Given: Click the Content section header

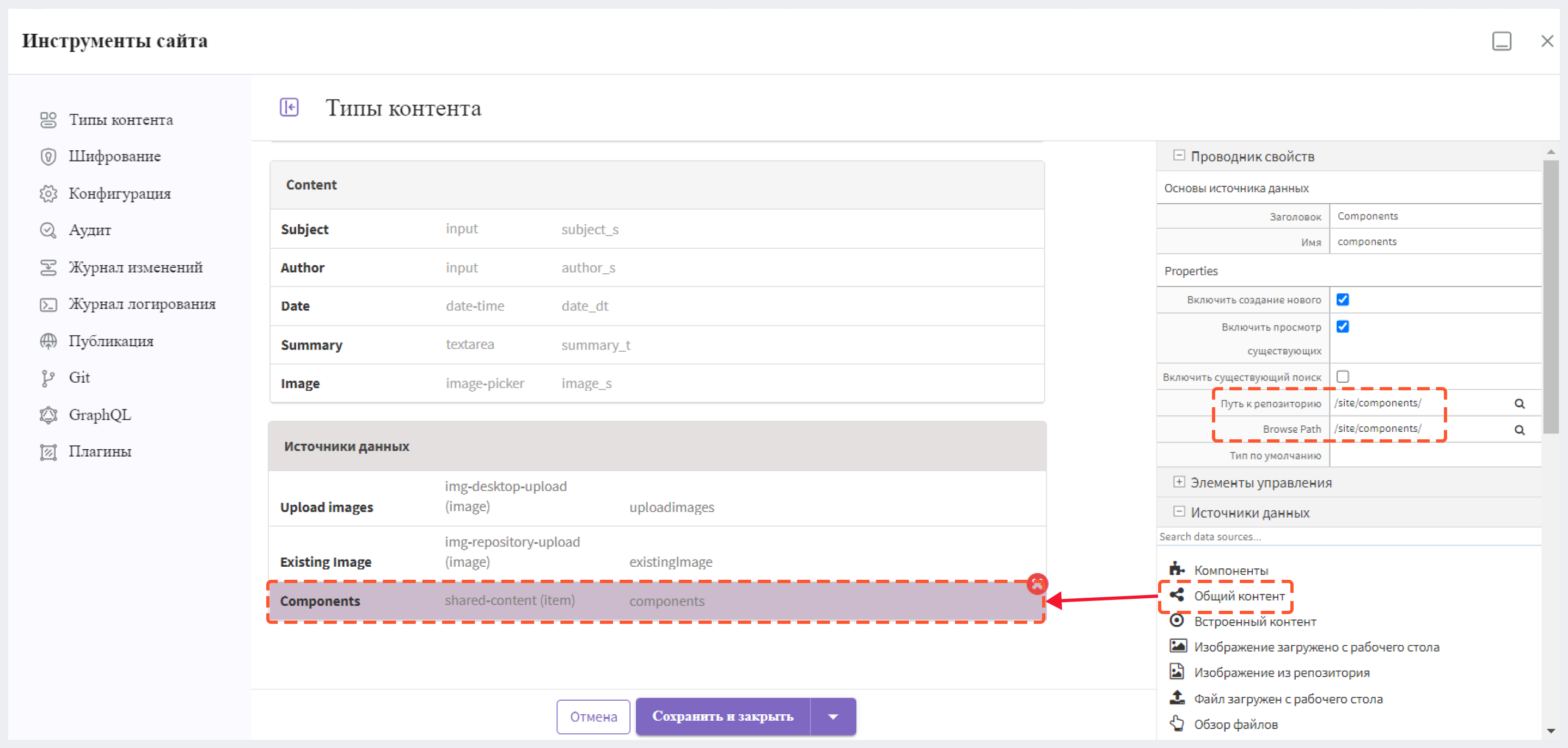Looking at the screenshot, I should pyautogui.click(x=656, y=185).
